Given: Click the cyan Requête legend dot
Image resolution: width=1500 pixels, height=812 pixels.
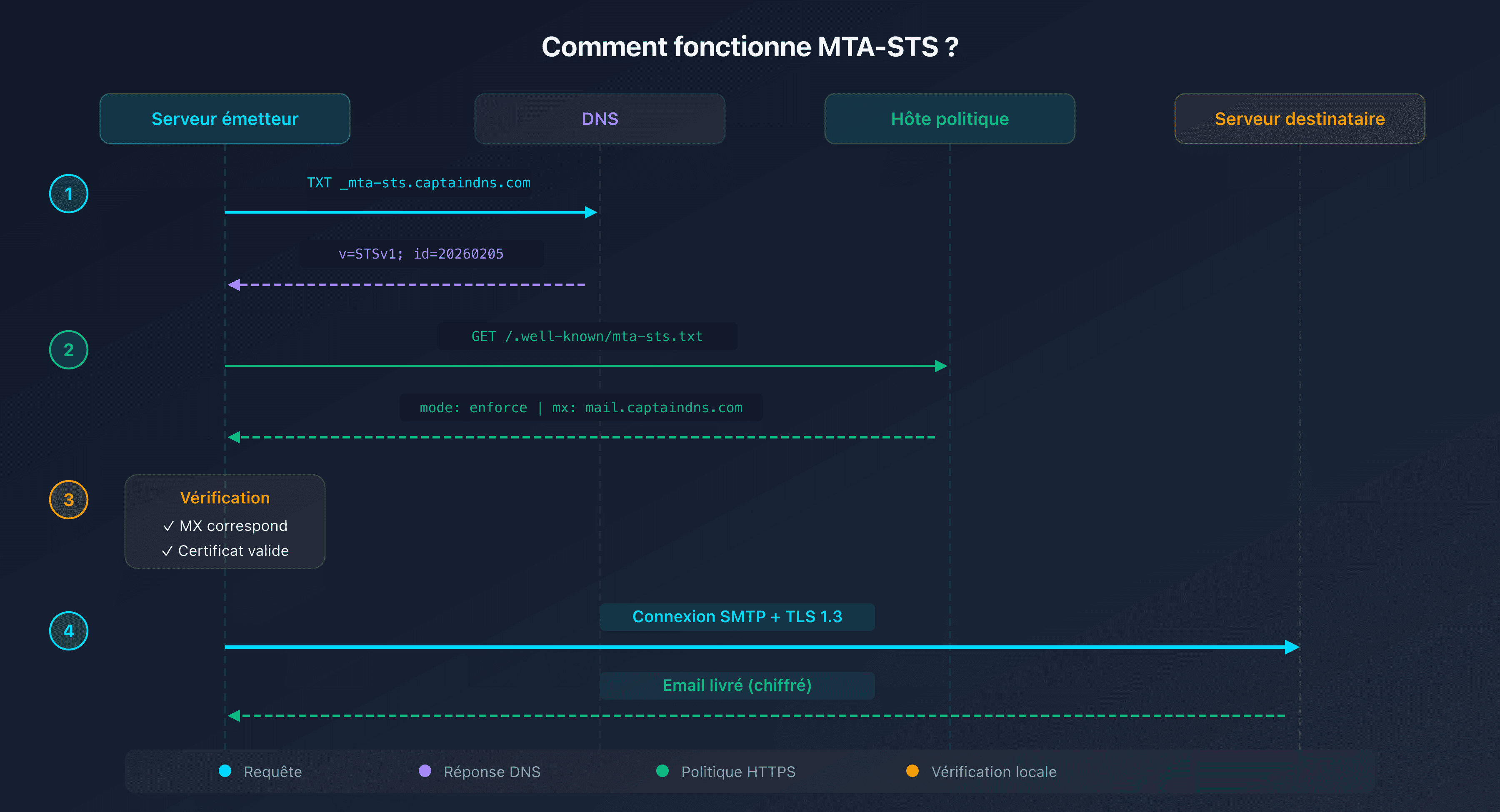Looking at the screenshot, I should (225, 771).
